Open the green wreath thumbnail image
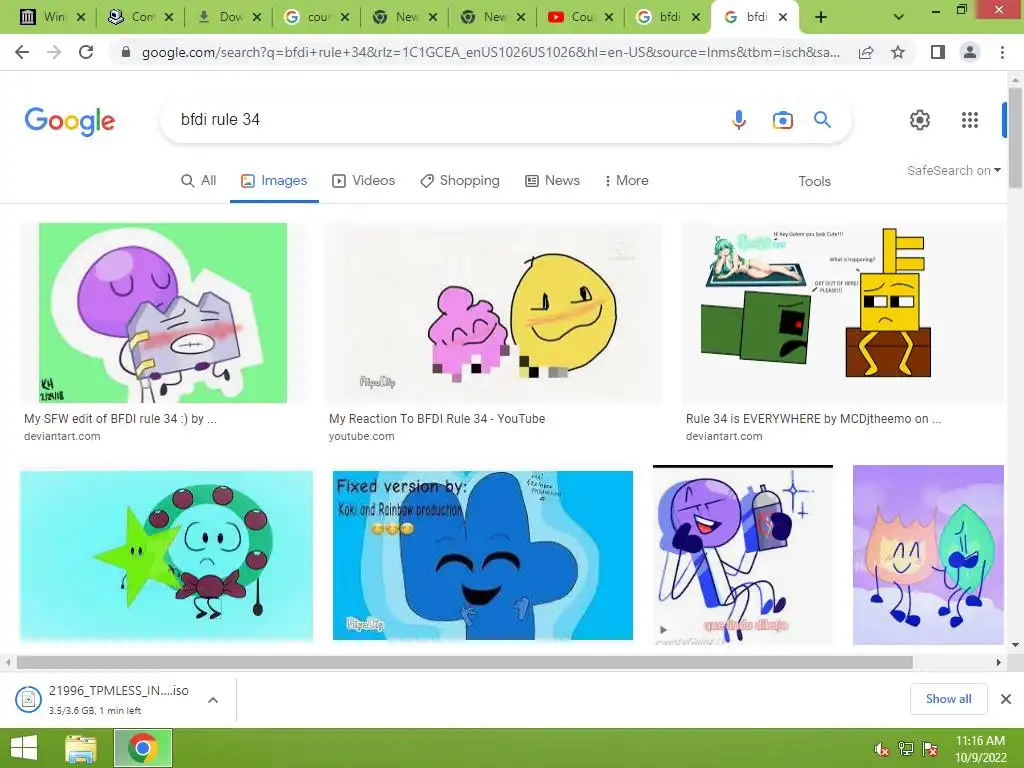Image resolution: width=1024 pixels, height=768 pixels. coord(166,555)
